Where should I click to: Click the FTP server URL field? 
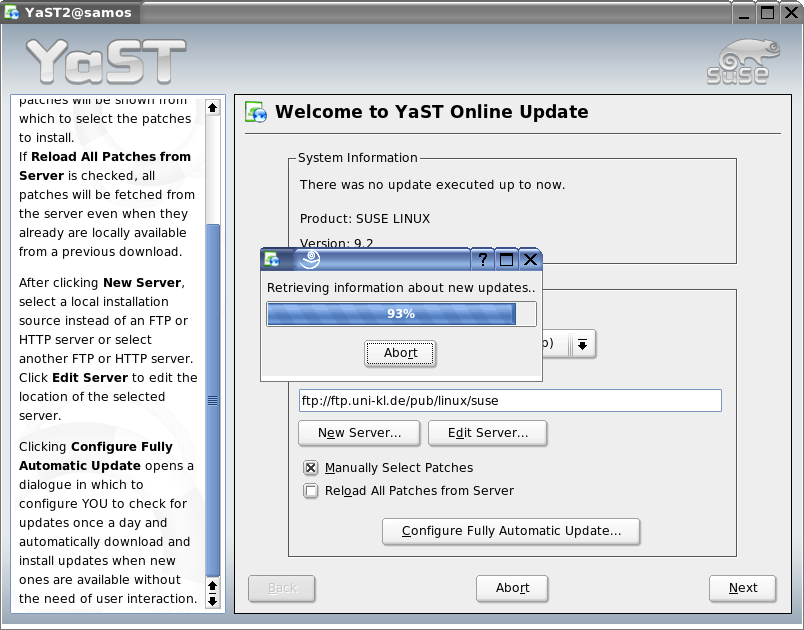[x=510, y=400]
